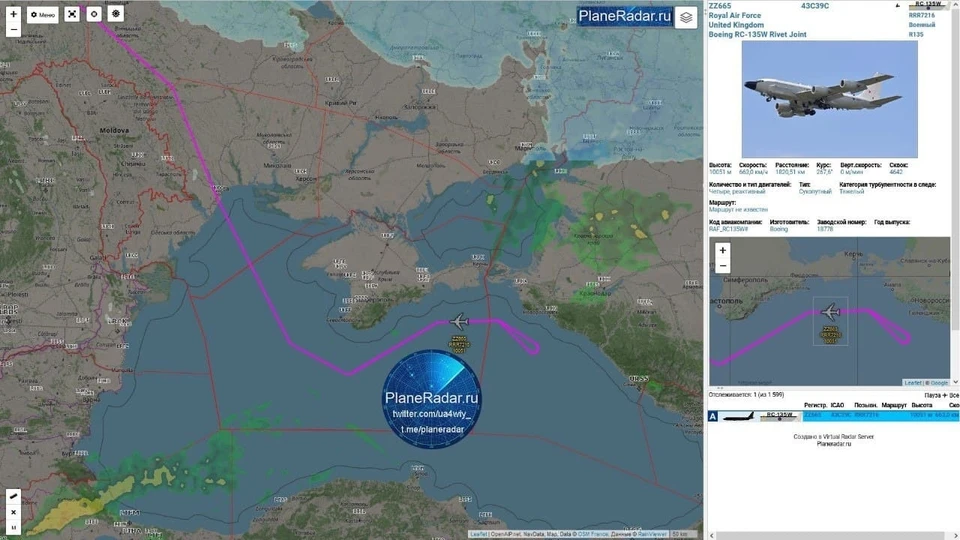Screen dimensions: 960x540
Task: Select the ruler measuring tool
Action: tap(13, 496)
